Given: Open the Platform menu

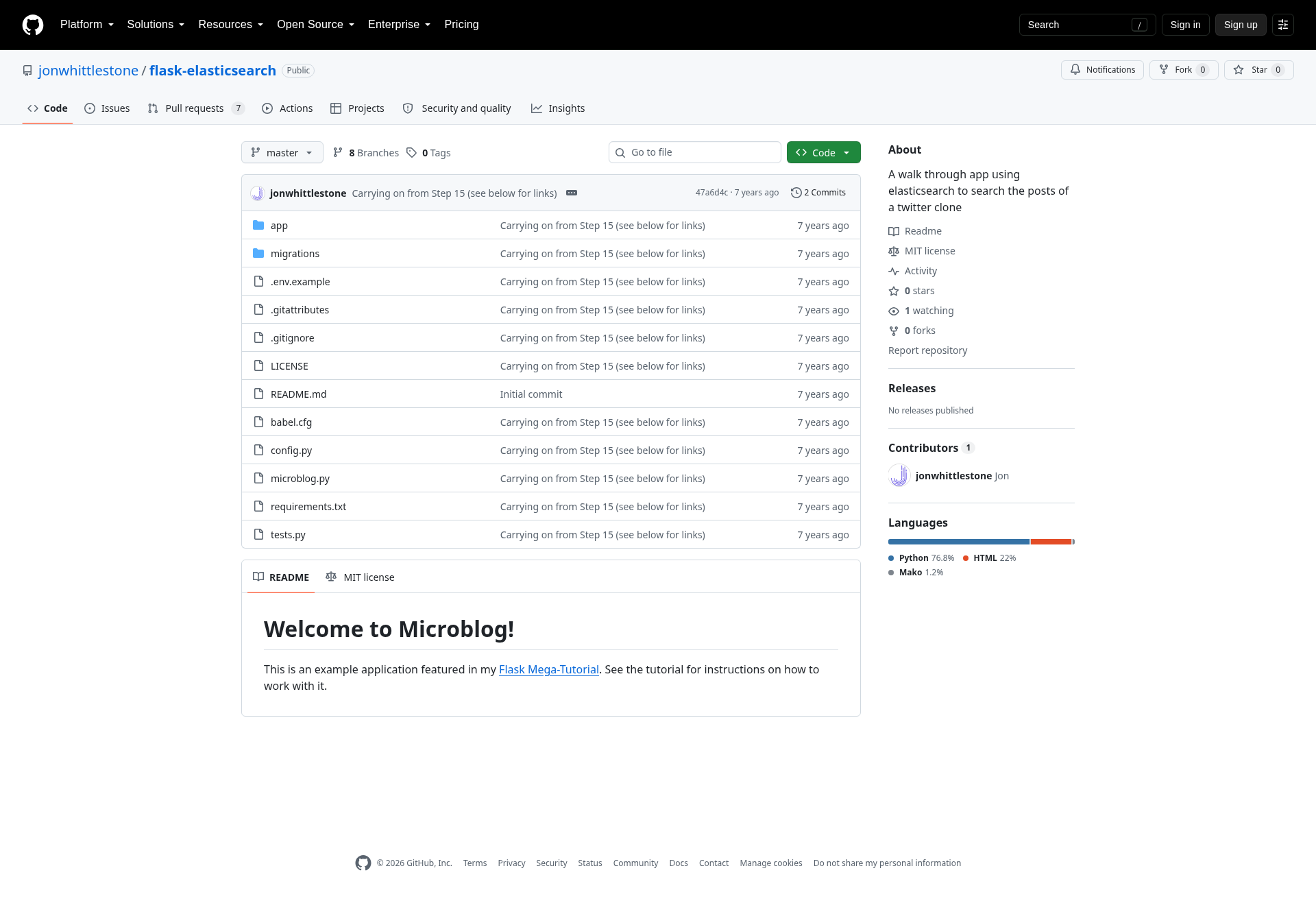Looking at the screenshot, I should (x=86, y=25).
